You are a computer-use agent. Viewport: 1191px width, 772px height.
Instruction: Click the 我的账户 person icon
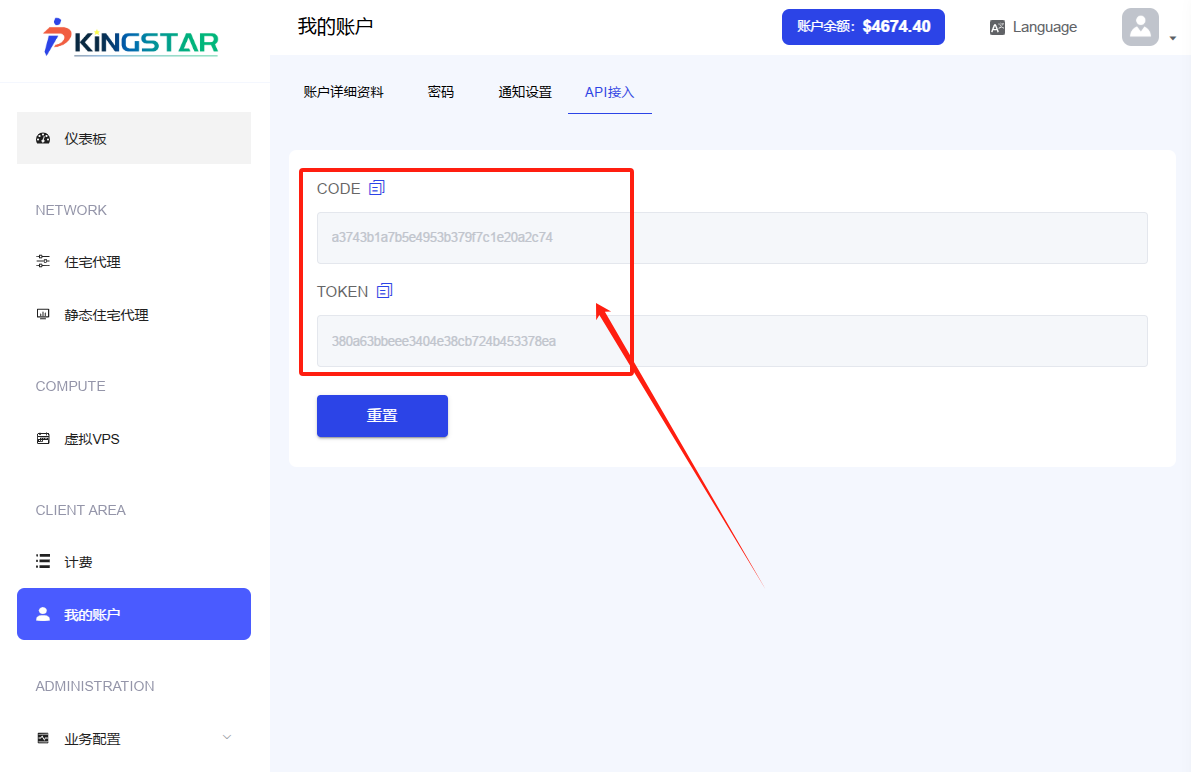[42, 614]
